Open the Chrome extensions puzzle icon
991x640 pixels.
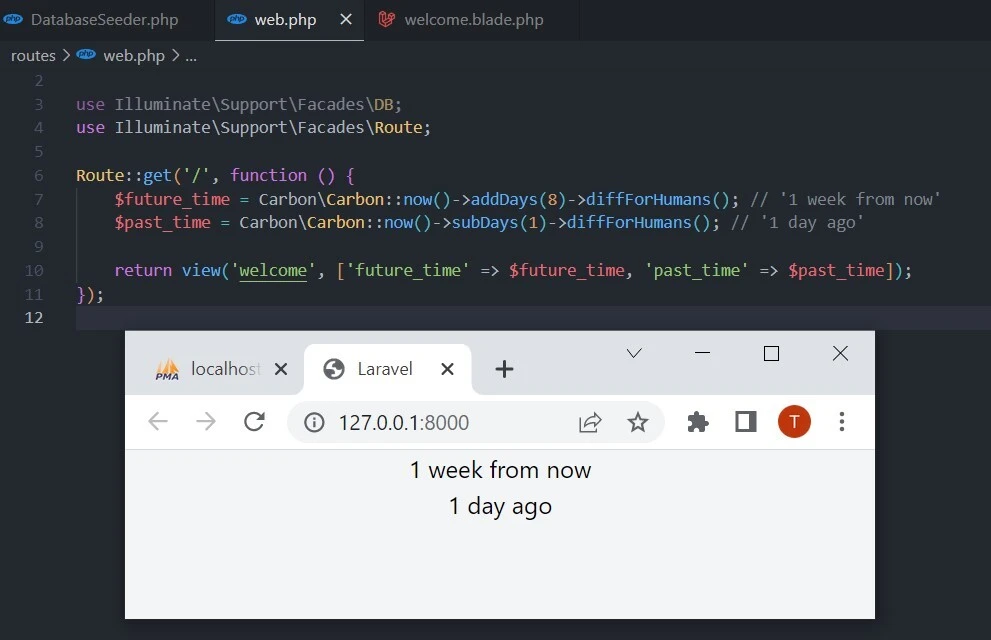(x=698, y=422)
